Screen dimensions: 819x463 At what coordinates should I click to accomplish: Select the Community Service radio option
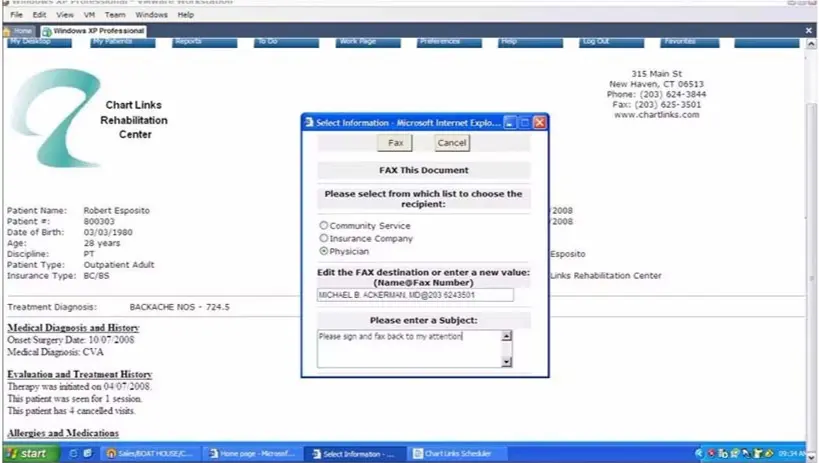tap(324, 225)
